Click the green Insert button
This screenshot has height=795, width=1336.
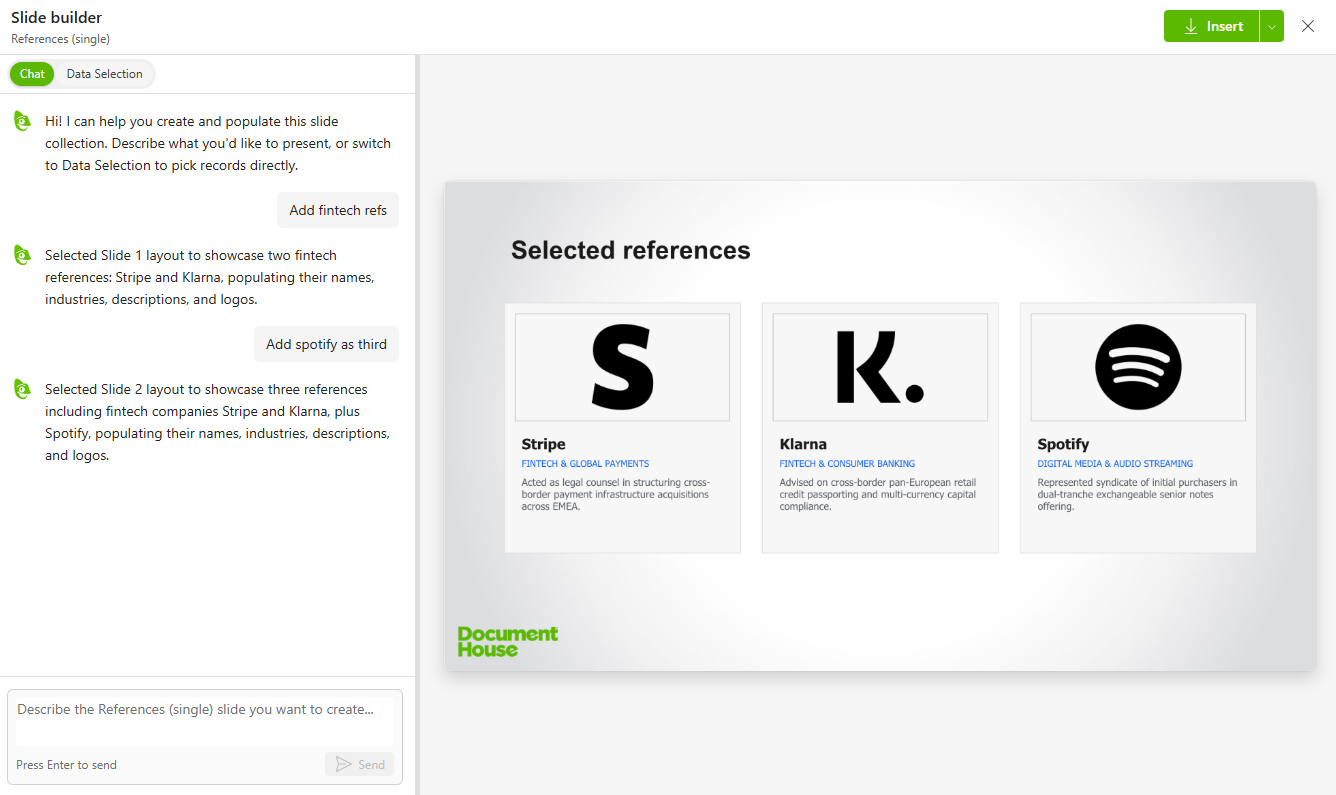(x=1211, y=27)
